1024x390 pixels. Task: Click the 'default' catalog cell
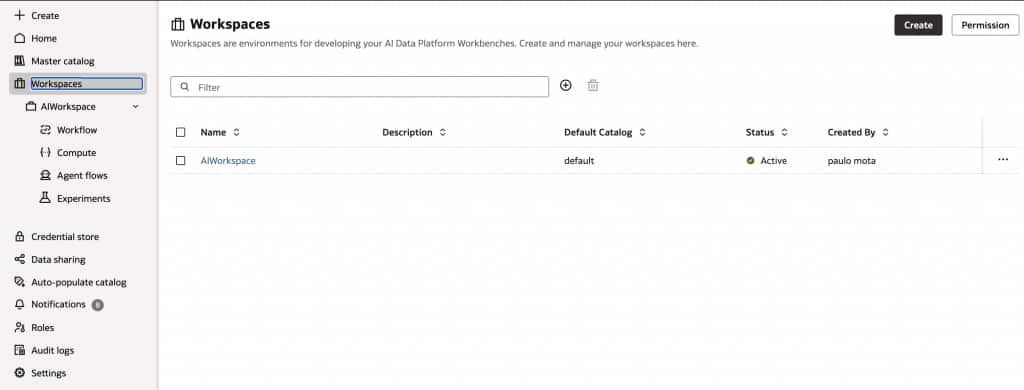pos(579,160)
